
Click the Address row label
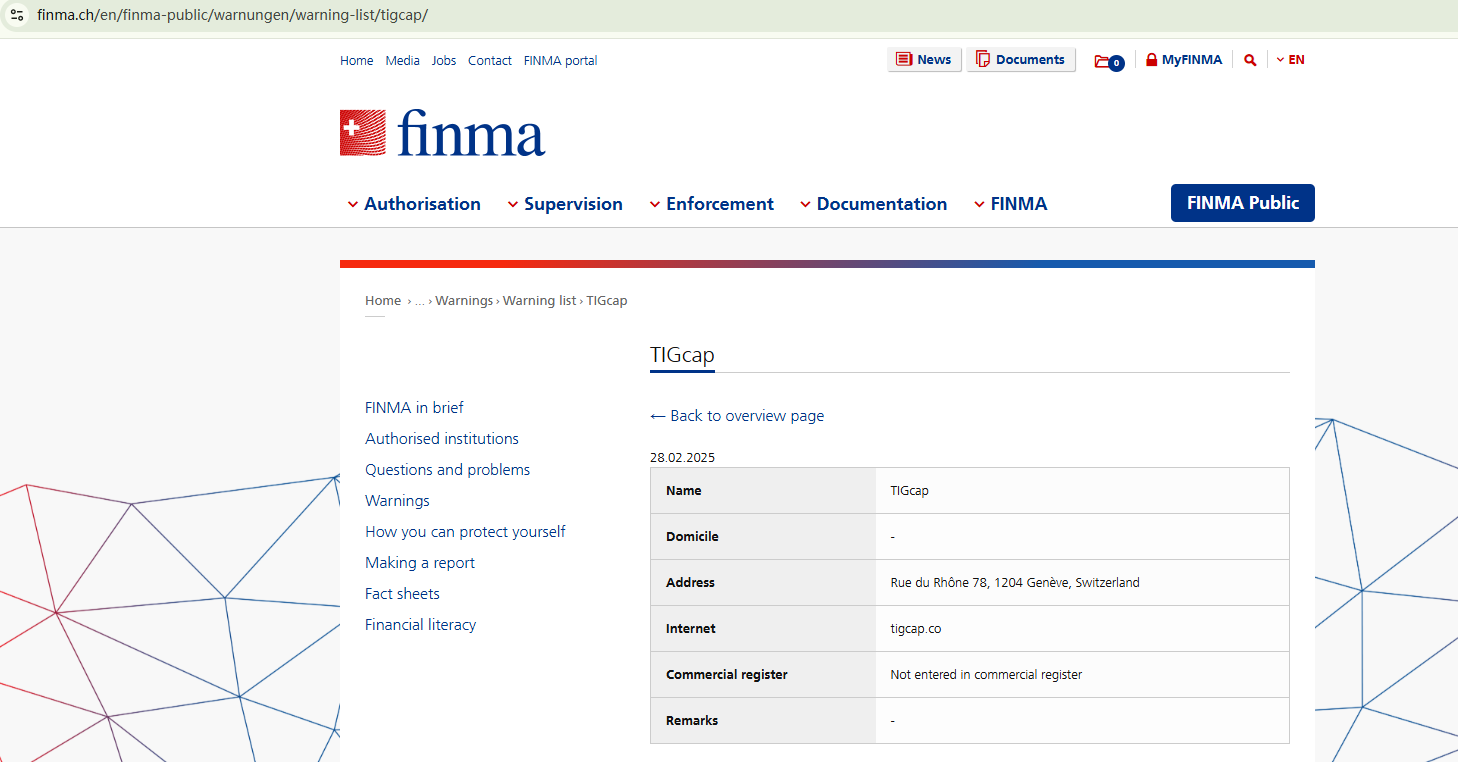(x=690, y=583)
